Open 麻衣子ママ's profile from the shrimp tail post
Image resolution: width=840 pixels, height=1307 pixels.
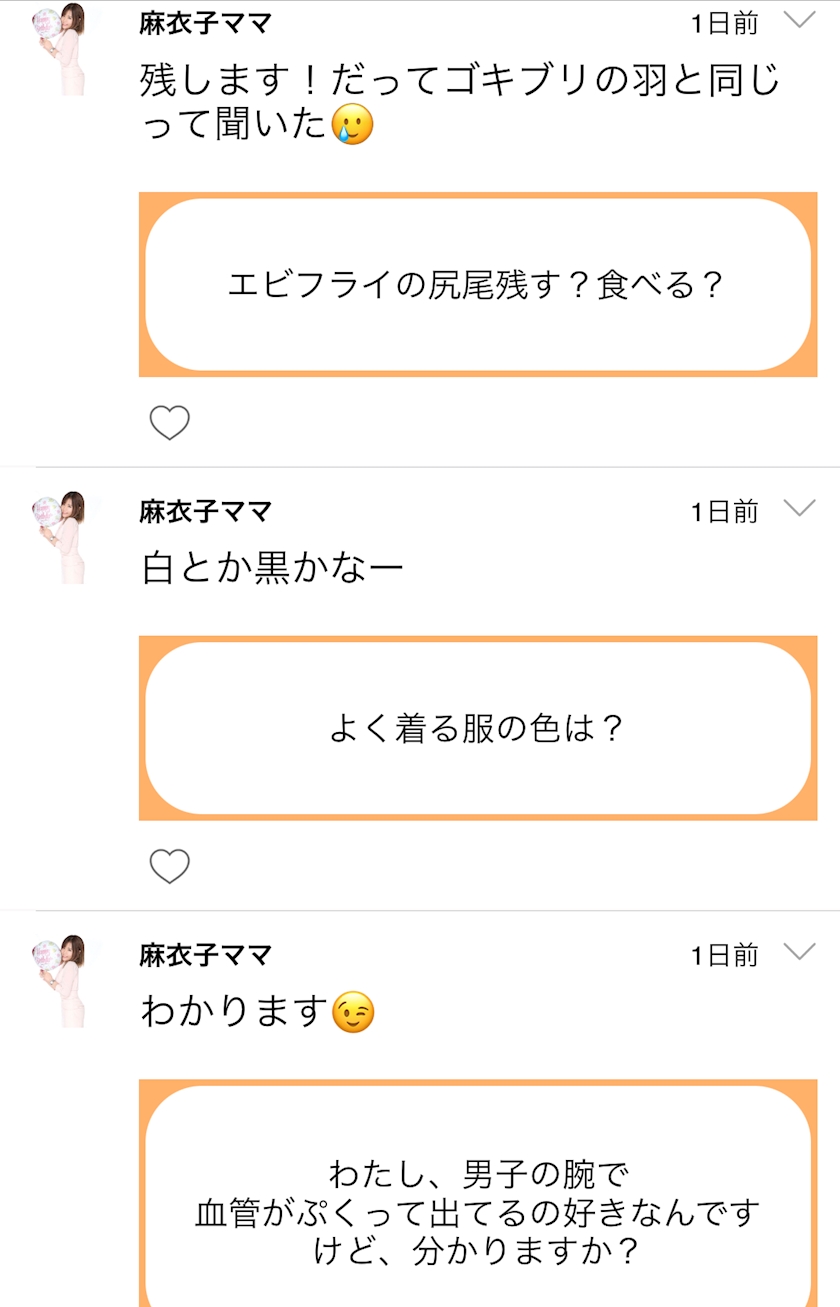[x=206, y=24]
